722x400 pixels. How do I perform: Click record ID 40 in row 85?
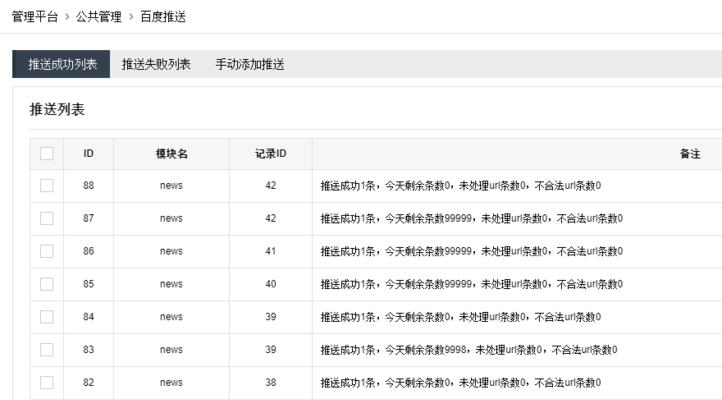(x=271, y=284)
